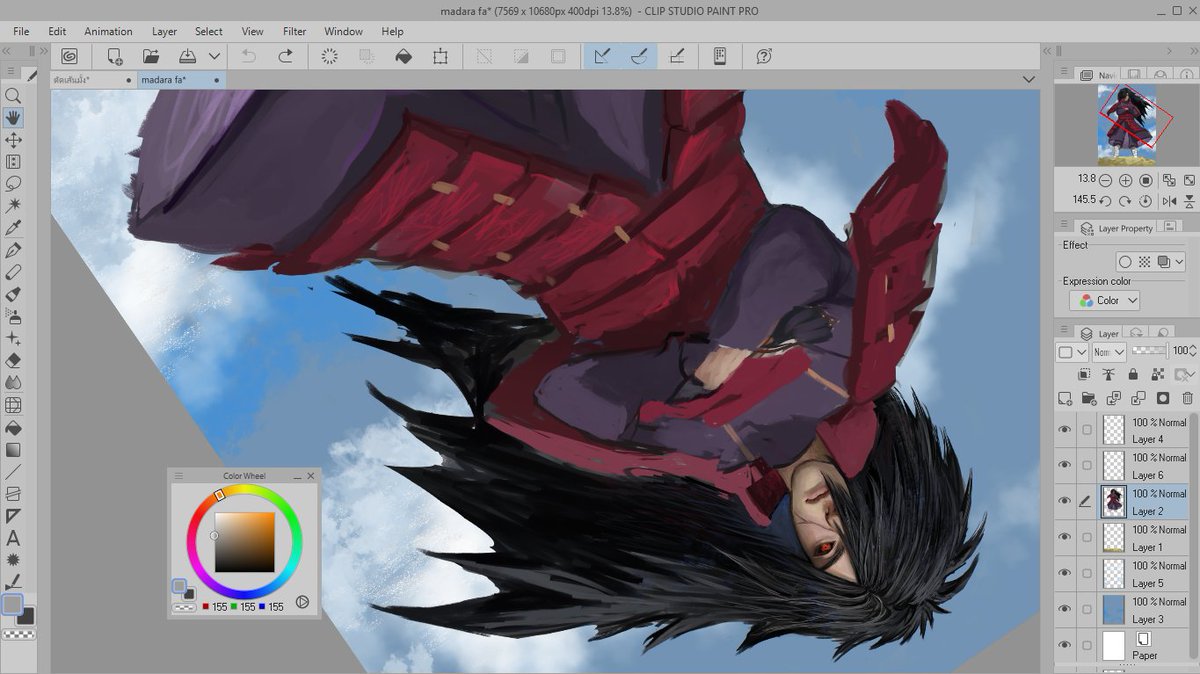The width and height of the screenshot is (1200, 674).
Task: Open Clip Studio launcher icon
Action: tap(69, 57)
